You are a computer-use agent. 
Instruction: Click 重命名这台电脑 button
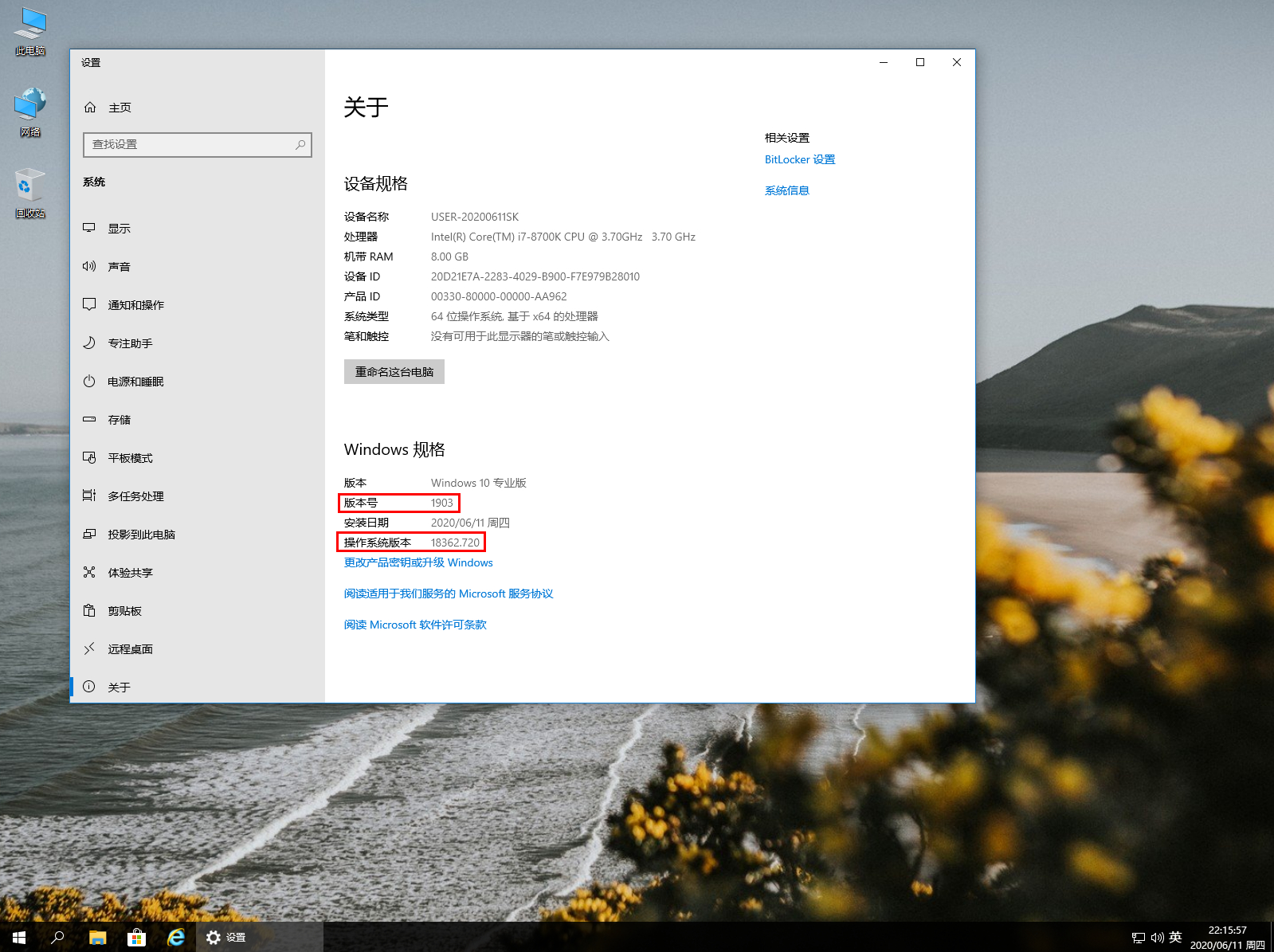394,372
